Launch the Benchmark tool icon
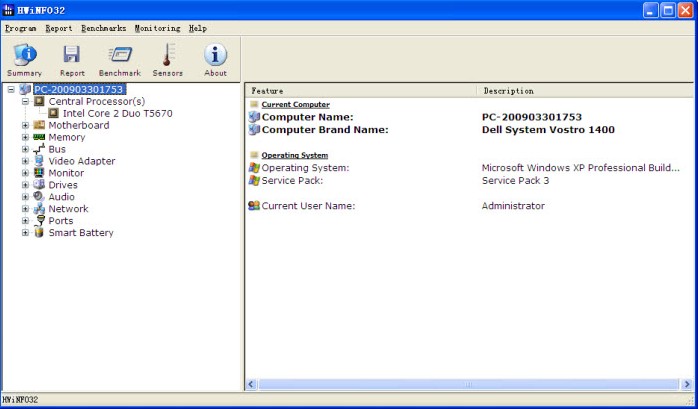The width and height of the screenshot is (698, 409). (x=120, y=59)
